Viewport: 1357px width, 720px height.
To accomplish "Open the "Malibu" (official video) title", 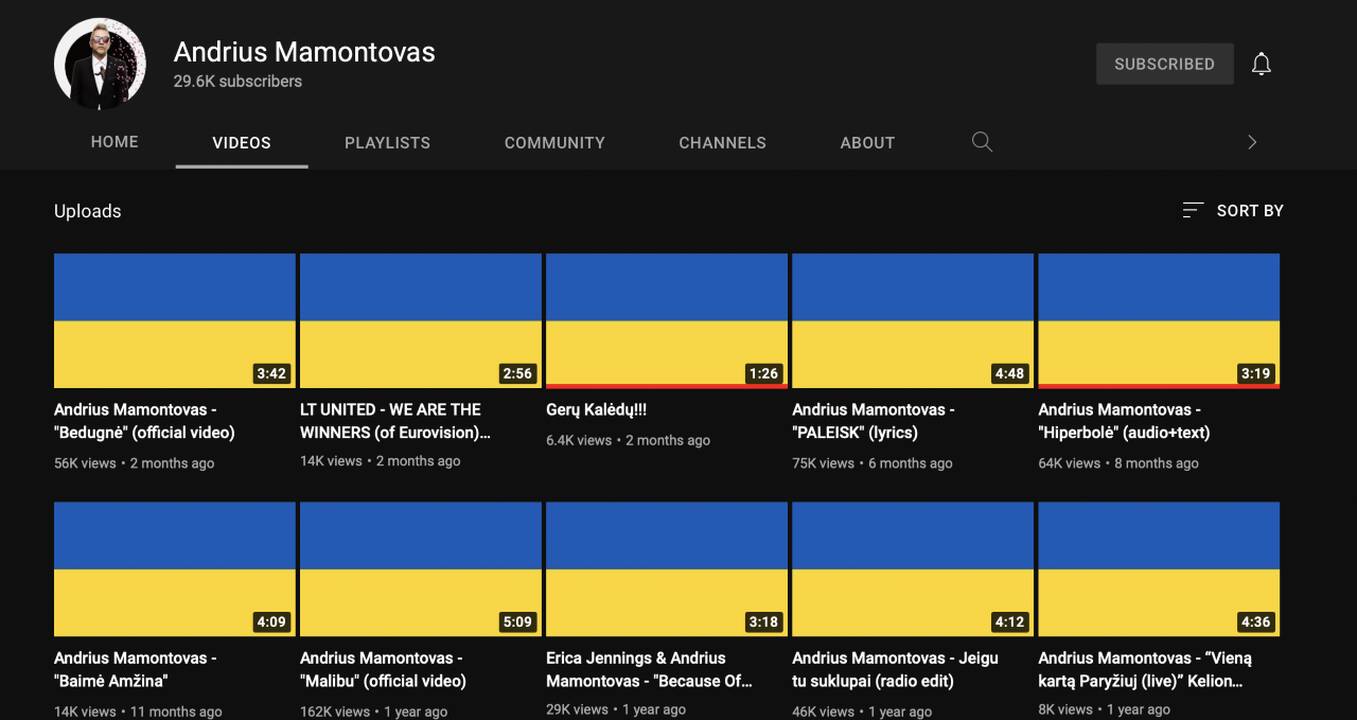I will point(383,670).
